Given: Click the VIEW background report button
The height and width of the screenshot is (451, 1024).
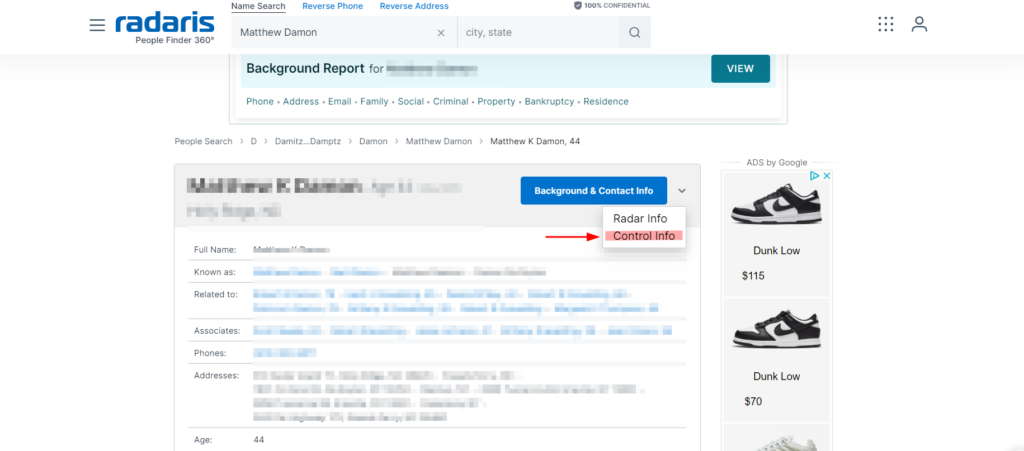Looking at the screenshot, I should click(740, 69).
